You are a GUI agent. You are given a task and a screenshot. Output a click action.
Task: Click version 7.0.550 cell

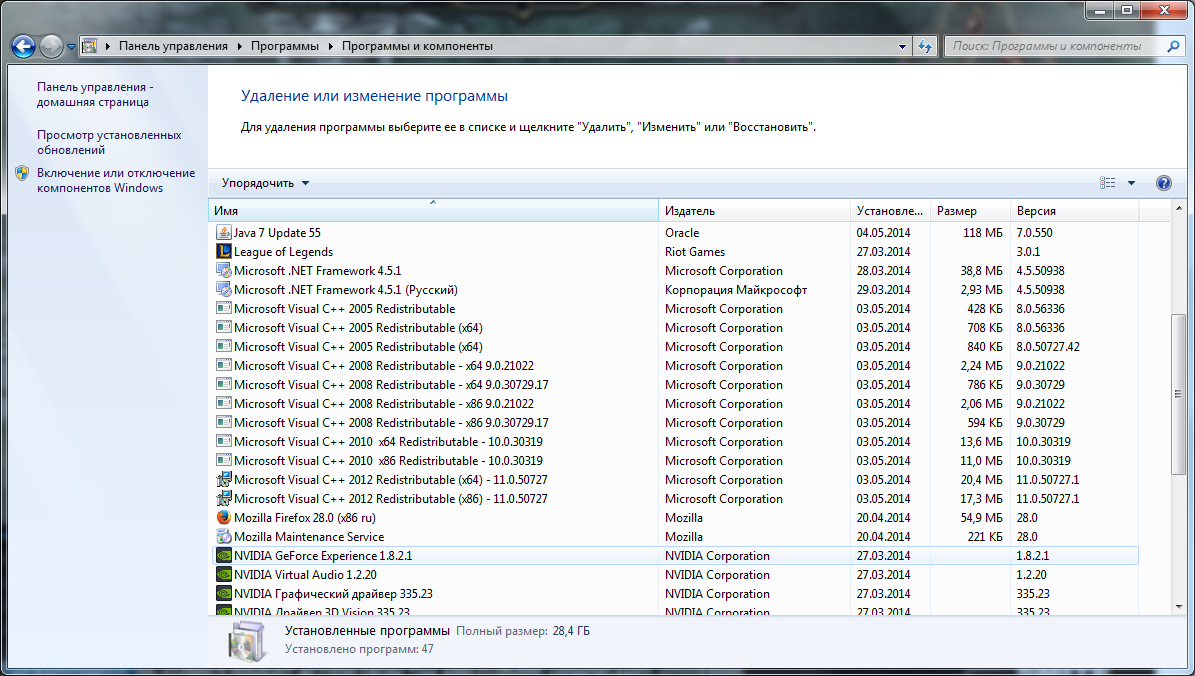[1034, 232]
